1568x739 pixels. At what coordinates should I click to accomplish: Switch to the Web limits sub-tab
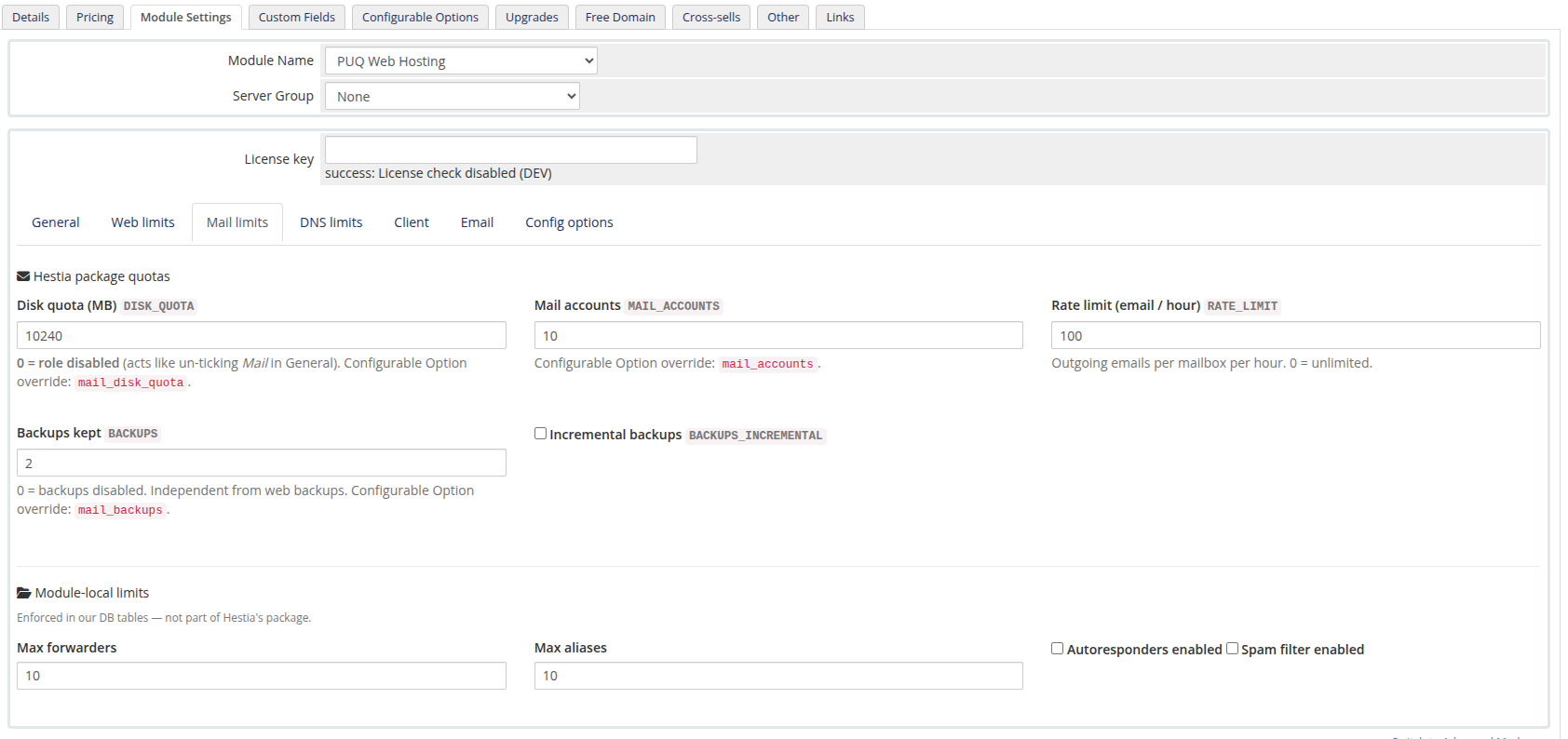(x=143, y=222)
